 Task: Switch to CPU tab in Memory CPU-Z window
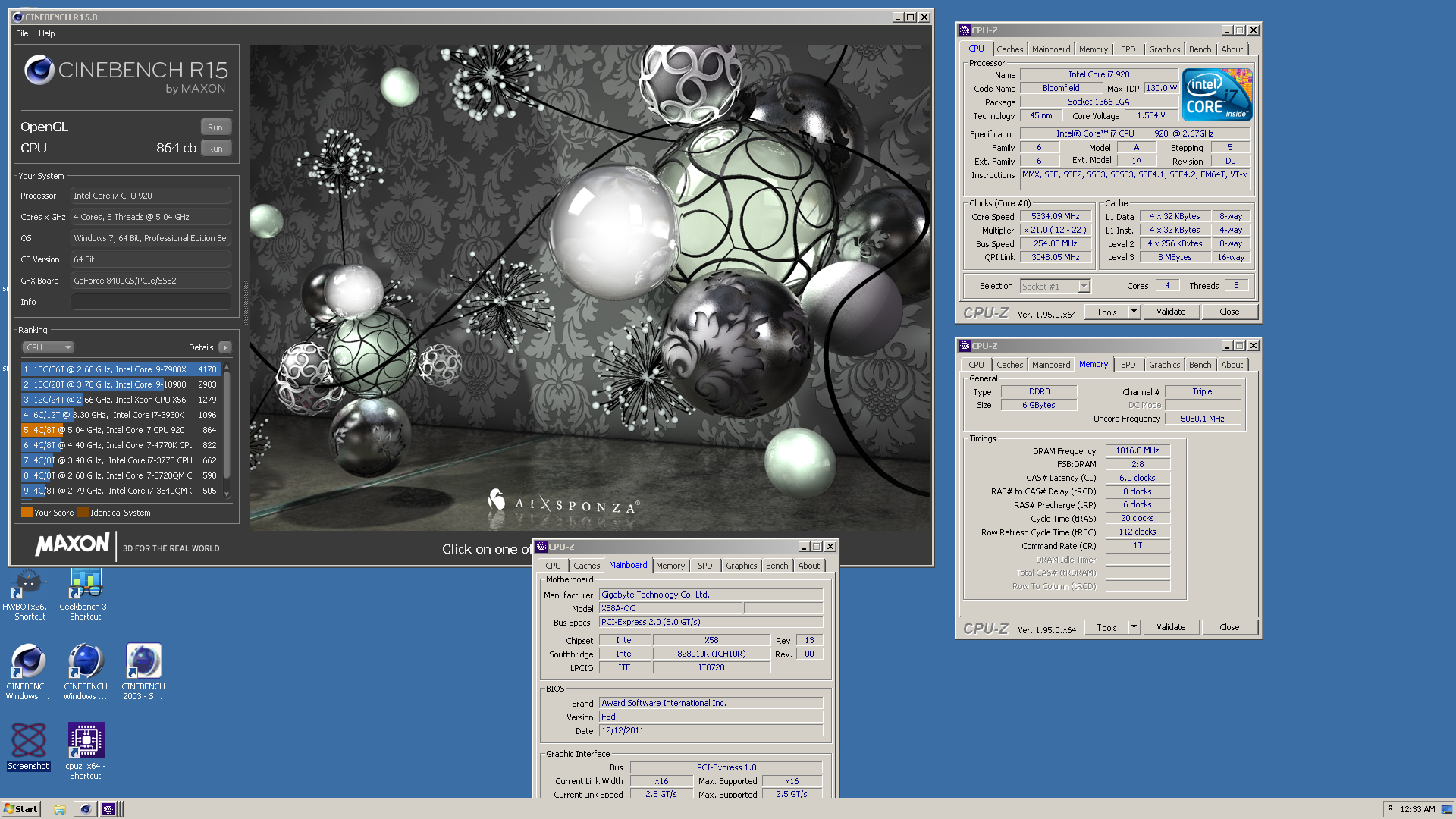976,365
